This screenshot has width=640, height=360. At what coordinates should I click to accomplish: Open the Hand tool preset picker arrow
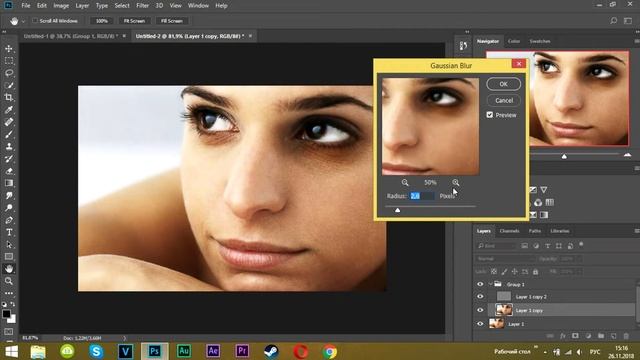23,21
